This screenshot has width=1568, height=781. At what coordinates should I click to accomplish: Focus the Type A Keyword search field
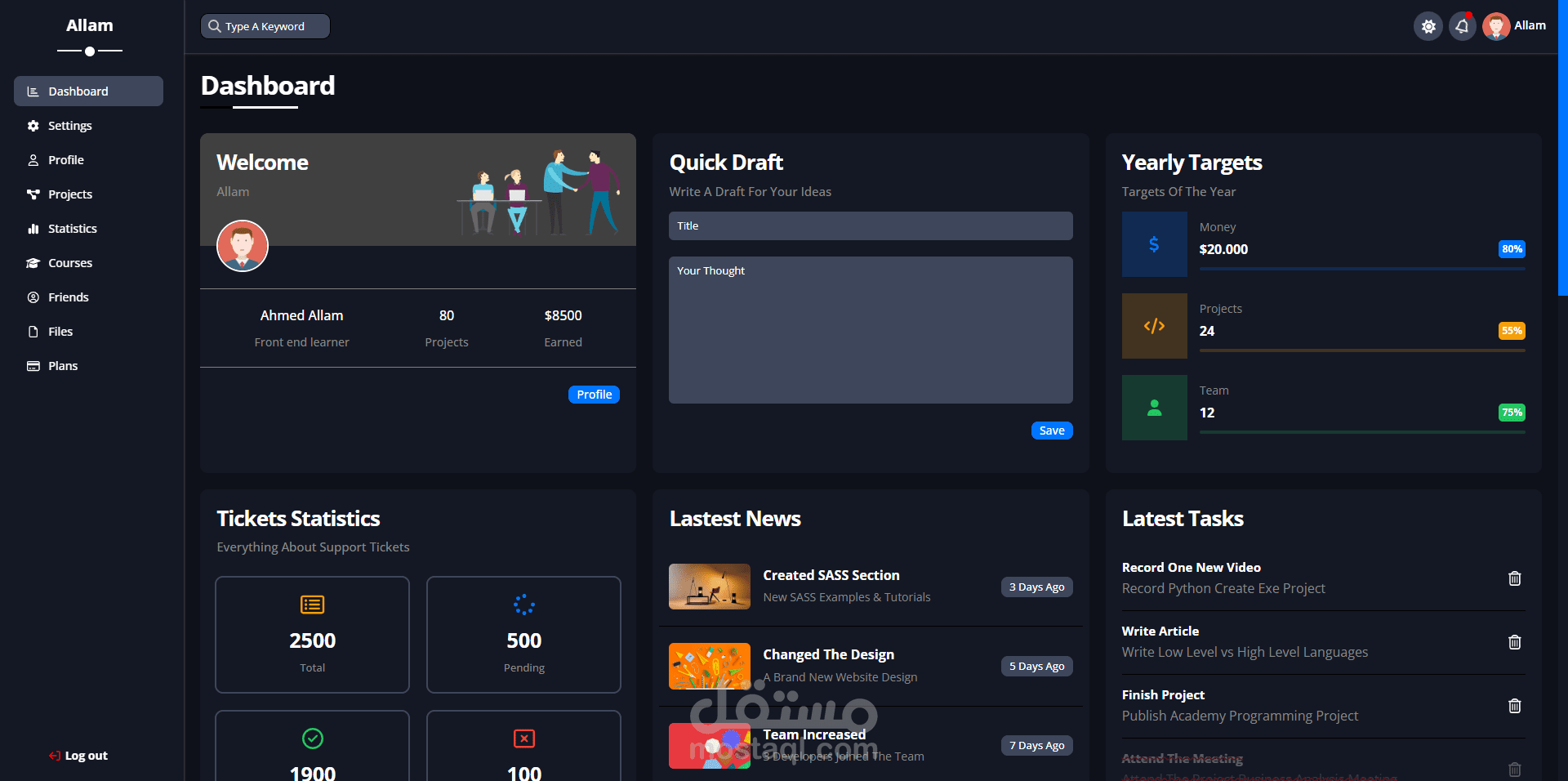coord(265,26)
